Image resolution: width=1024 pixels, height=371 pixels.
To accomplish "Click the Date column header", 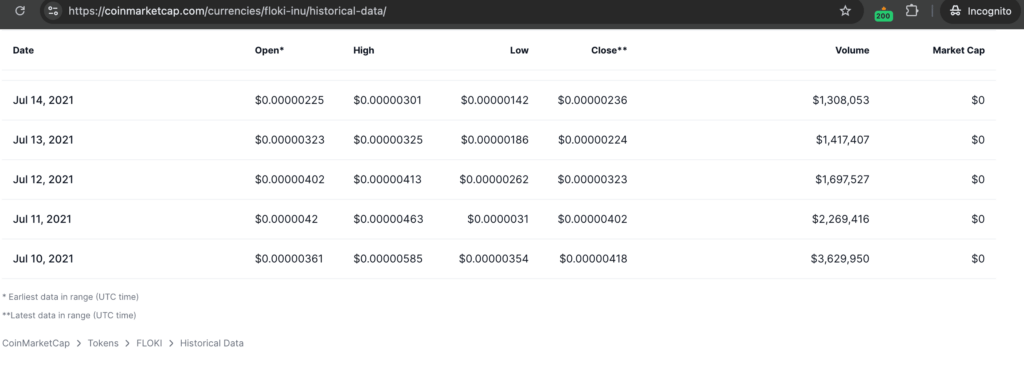I will [x=24, y=50].
